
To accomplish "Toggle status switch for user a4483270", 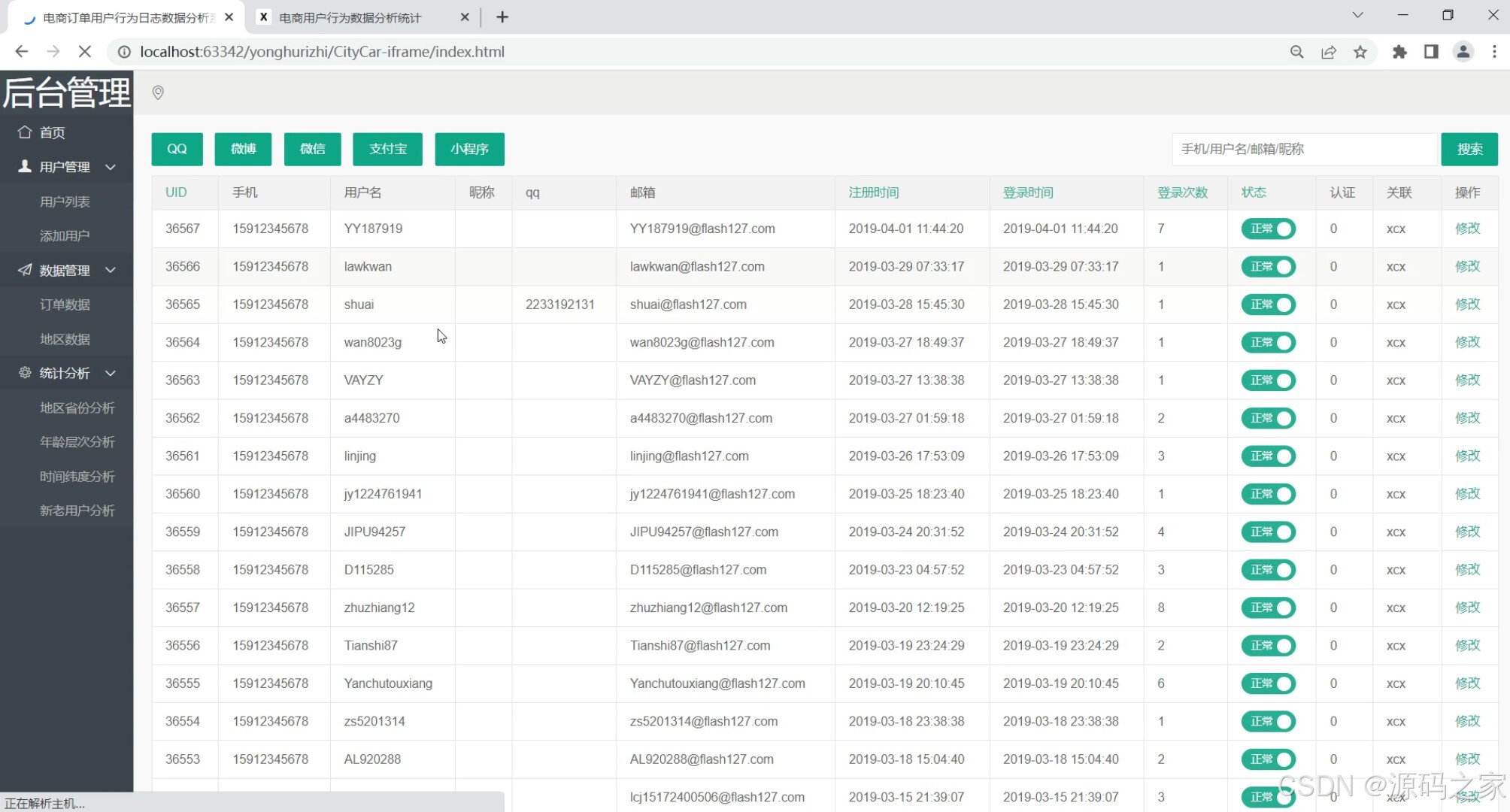I will (1269, 418).
